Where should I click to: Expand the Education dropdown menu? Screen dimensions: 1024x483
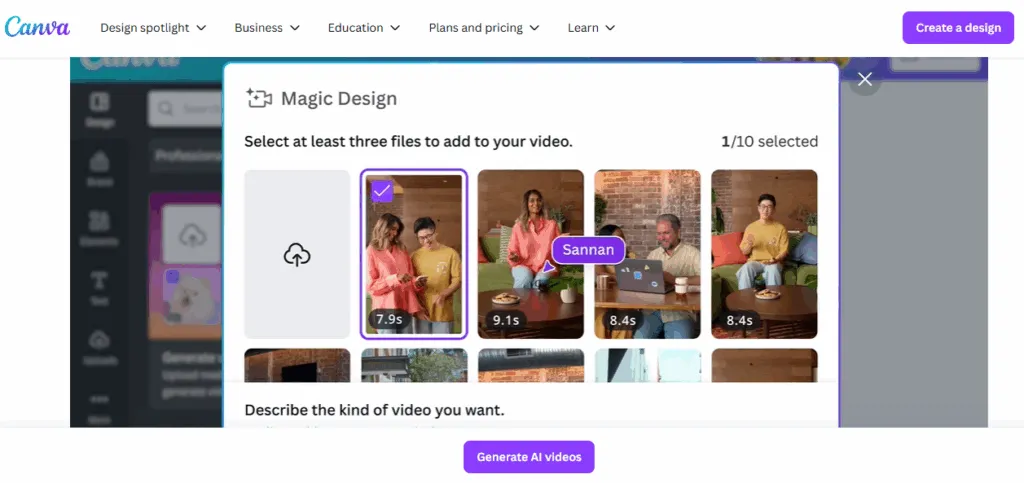tap(363, 28)
